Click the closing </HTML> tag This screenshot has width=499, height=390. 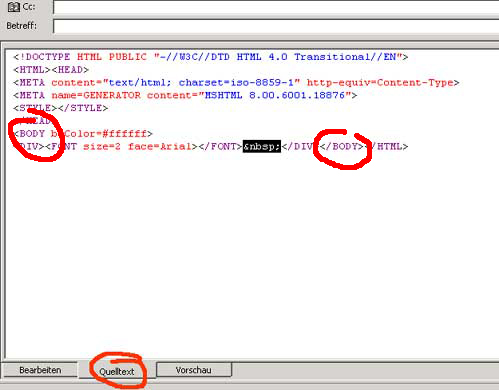386,147
